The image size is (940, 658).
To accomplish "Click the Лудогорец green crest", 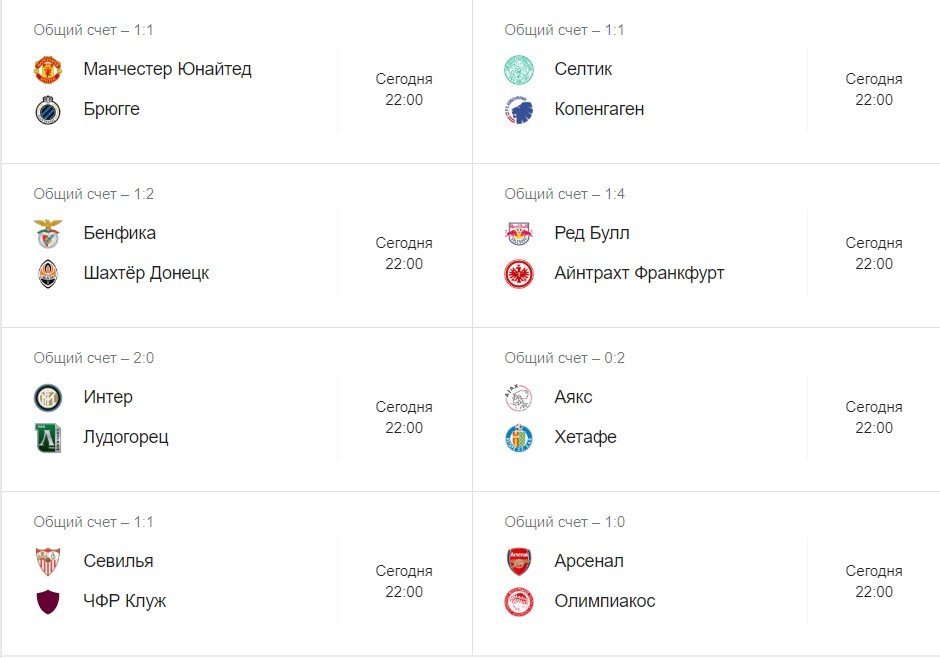I will point(48,437).
